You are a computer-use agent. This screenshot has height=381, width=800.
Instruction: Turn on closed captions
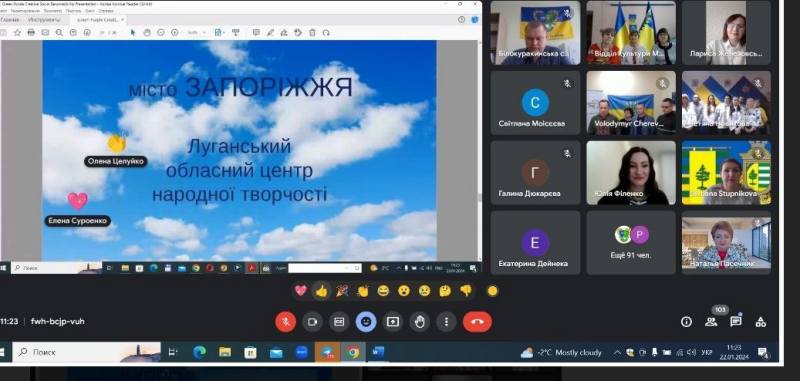339,322
